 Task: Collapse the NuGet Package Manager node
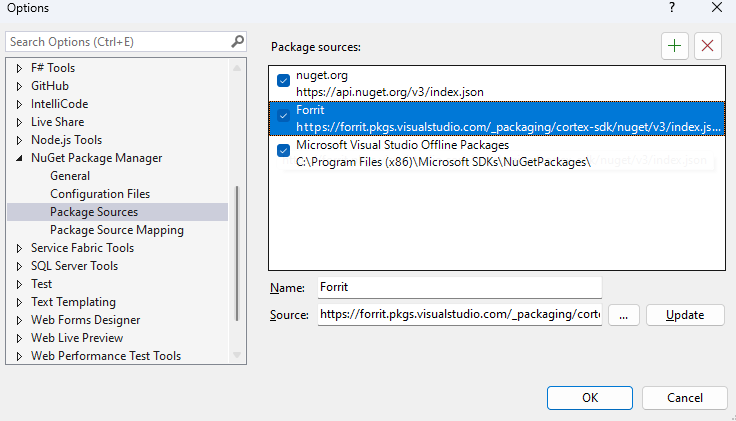(19, 158)
